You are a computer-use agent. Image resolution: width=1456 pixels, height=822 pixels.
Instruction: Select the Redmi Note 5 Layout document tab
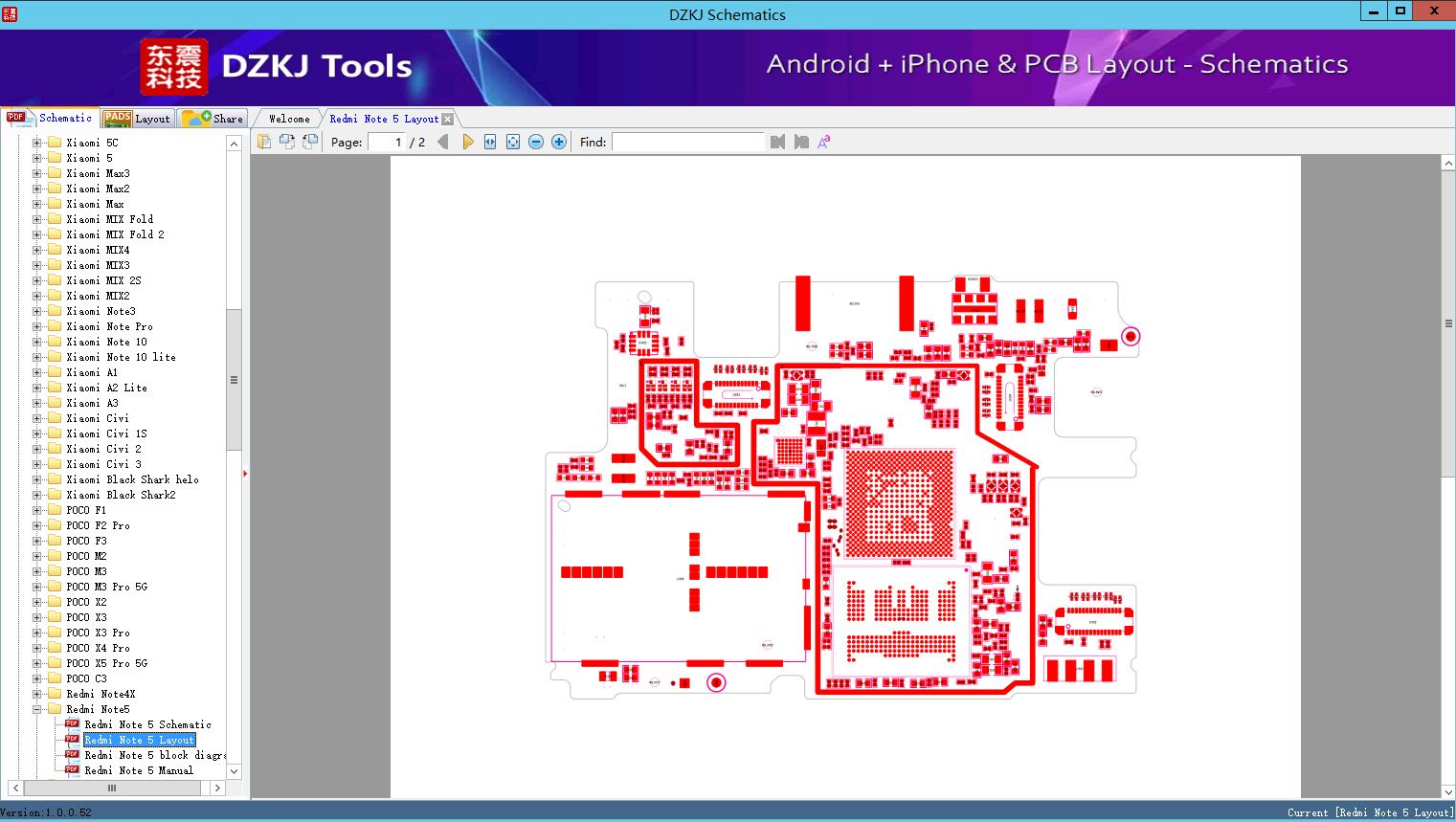384,119
